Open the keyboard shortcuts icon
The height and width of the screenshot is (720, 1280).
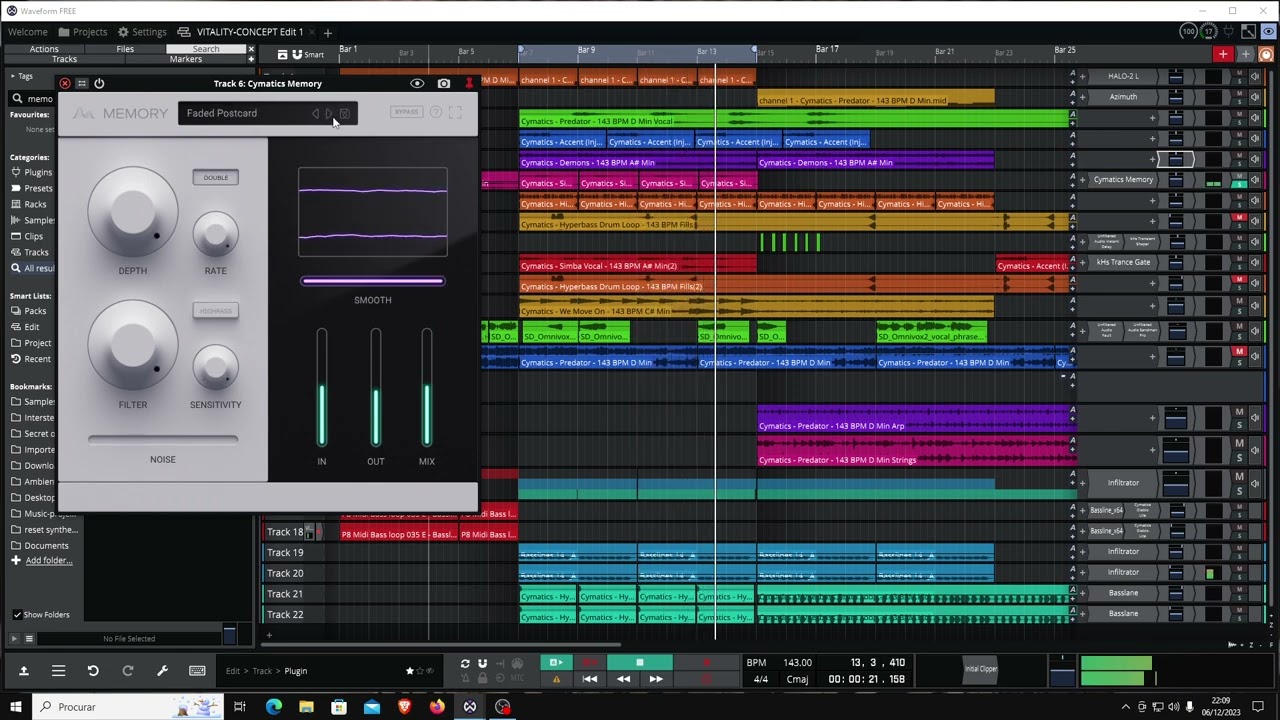coord(197,671)
